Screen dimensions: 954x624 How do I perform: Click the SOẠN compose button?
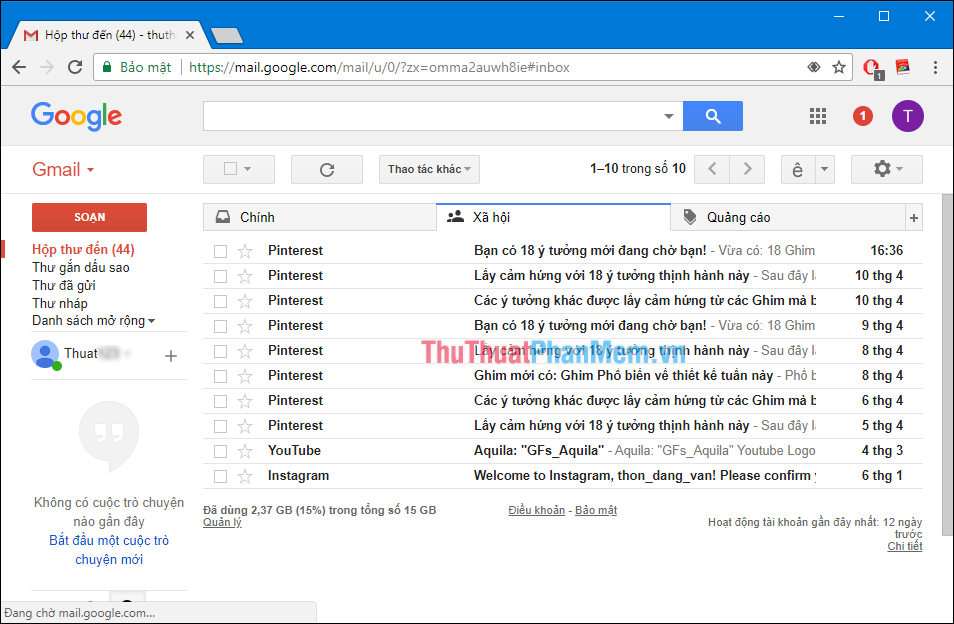coord(88,216)
